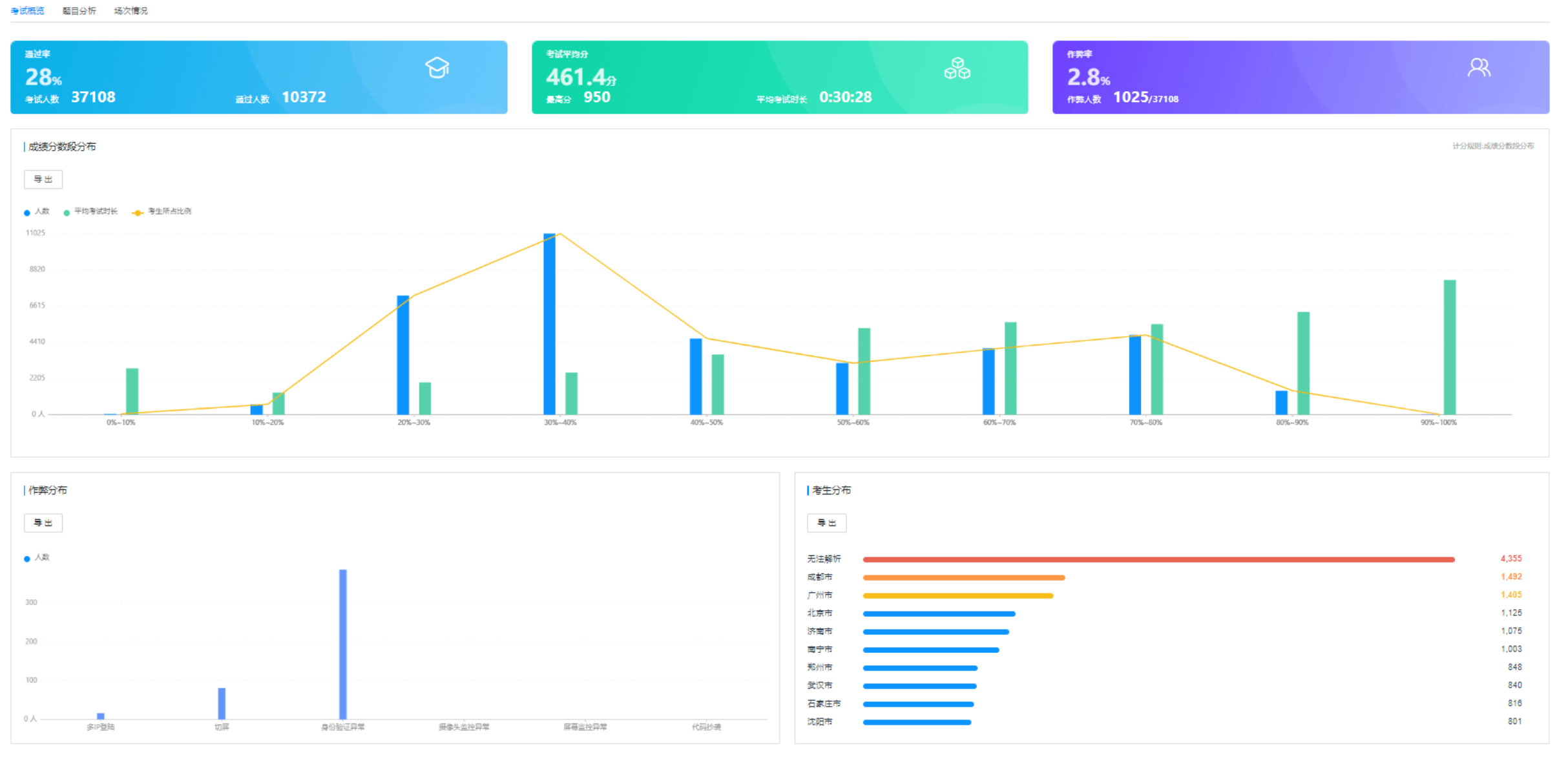Click 导出 in the 考生分布 panel
Screen dimensions: 1568x757
pos(826,523)
